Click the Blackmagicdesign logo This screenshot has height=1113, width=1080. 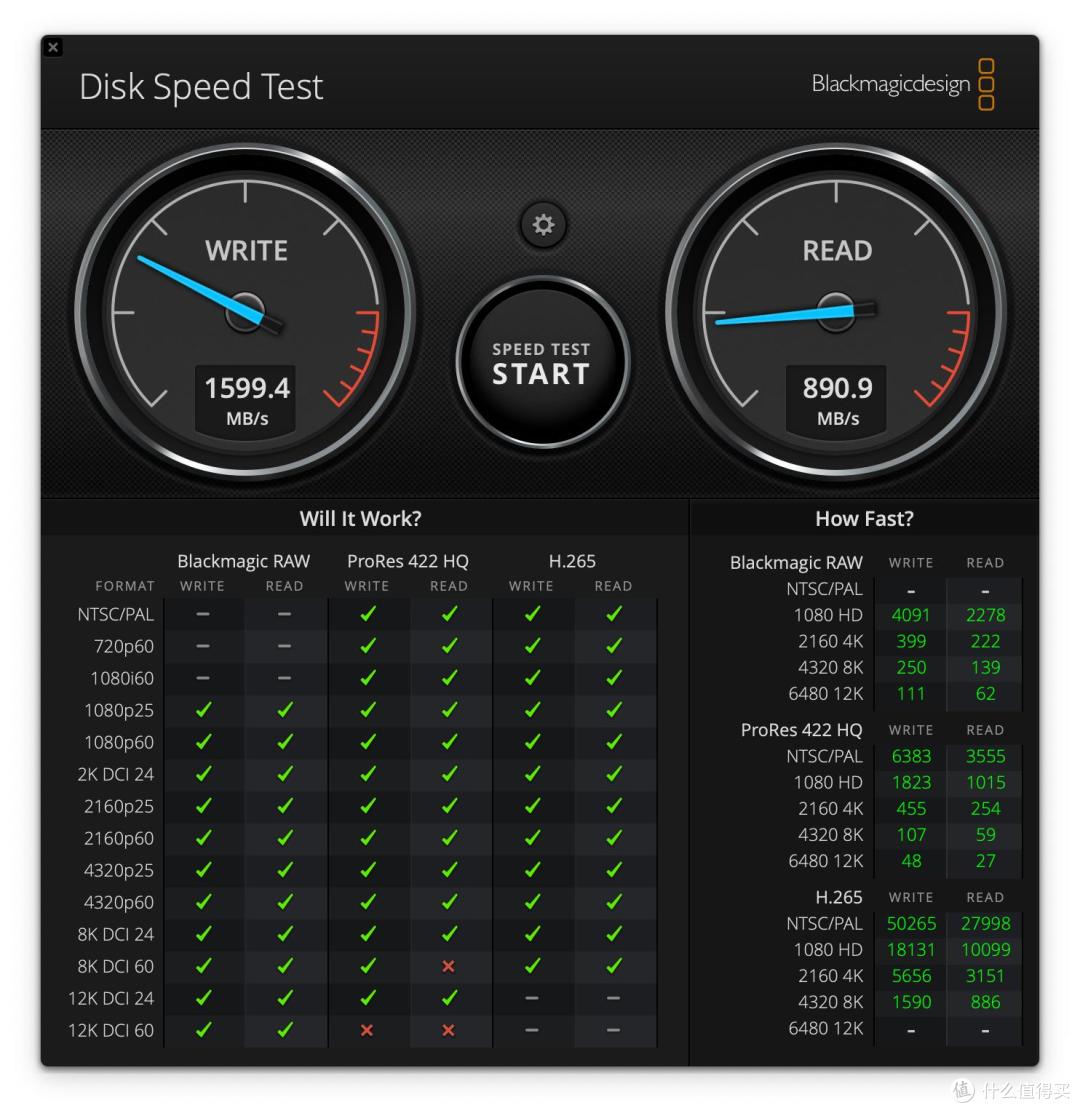tap(903, 84)
